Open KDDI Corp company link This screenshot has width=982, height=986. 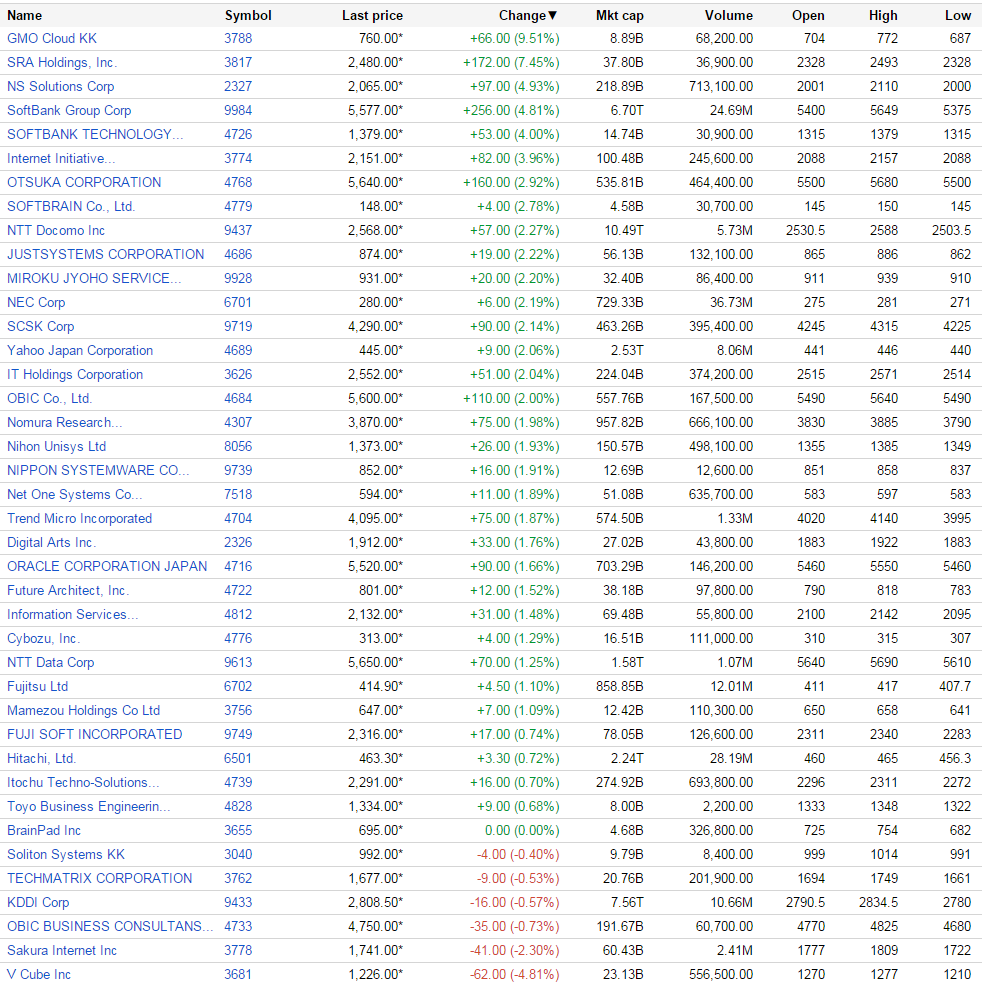(x=38, y=903)
